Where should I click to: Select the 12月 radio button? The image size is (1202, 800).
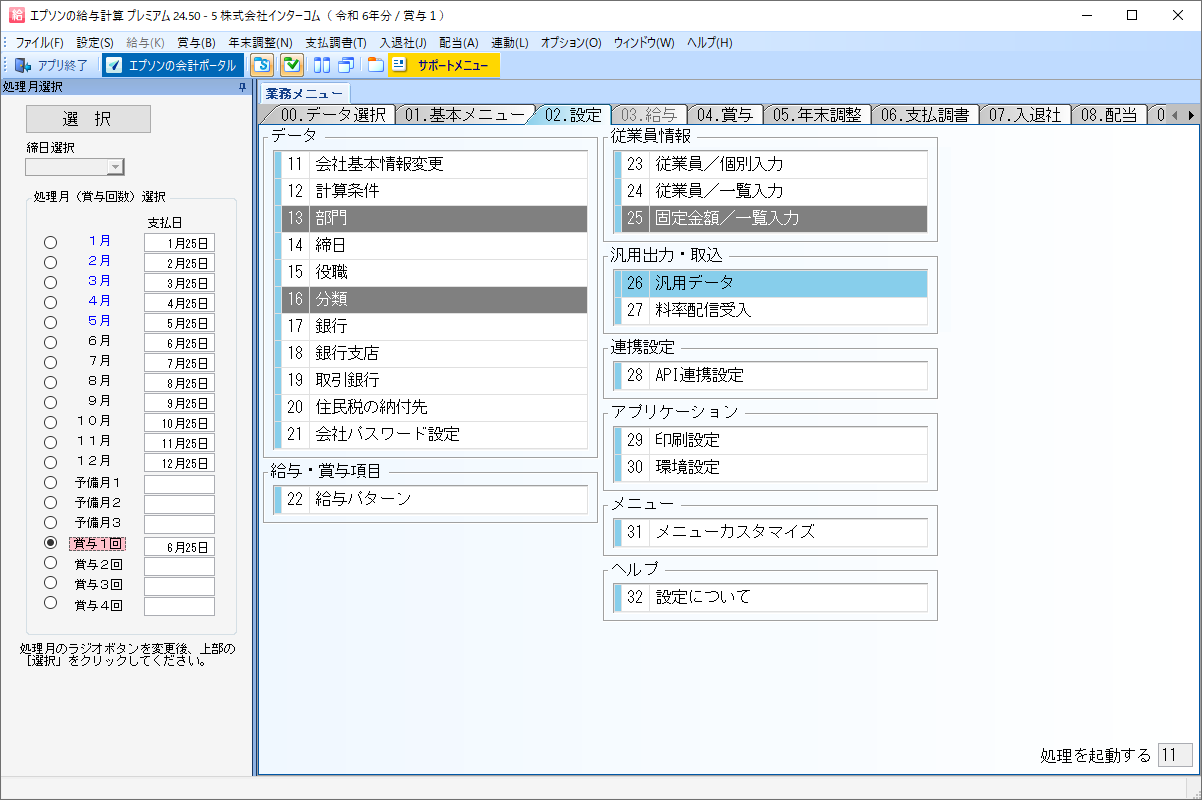click(x=50, y=462)
